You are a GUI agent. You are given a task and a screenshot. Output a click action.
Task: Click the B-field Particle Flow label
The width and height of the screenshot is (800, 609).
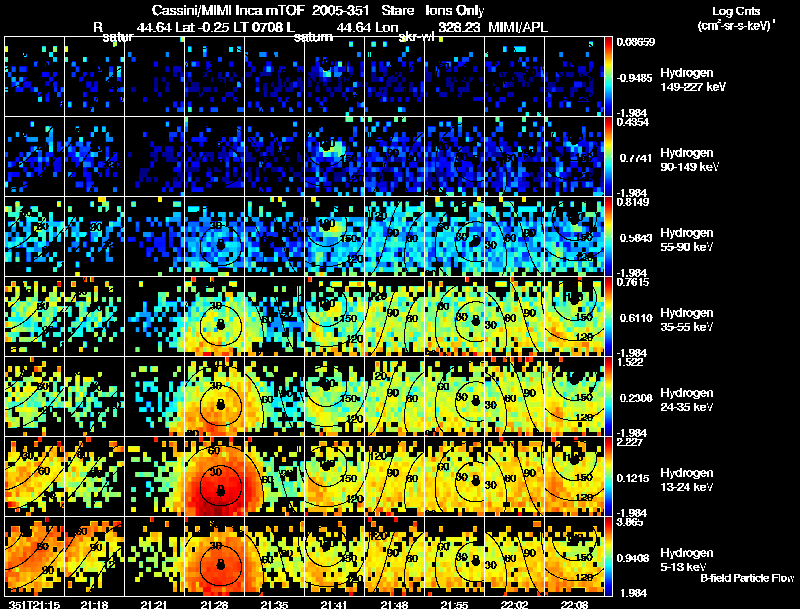tap(747, 578)
